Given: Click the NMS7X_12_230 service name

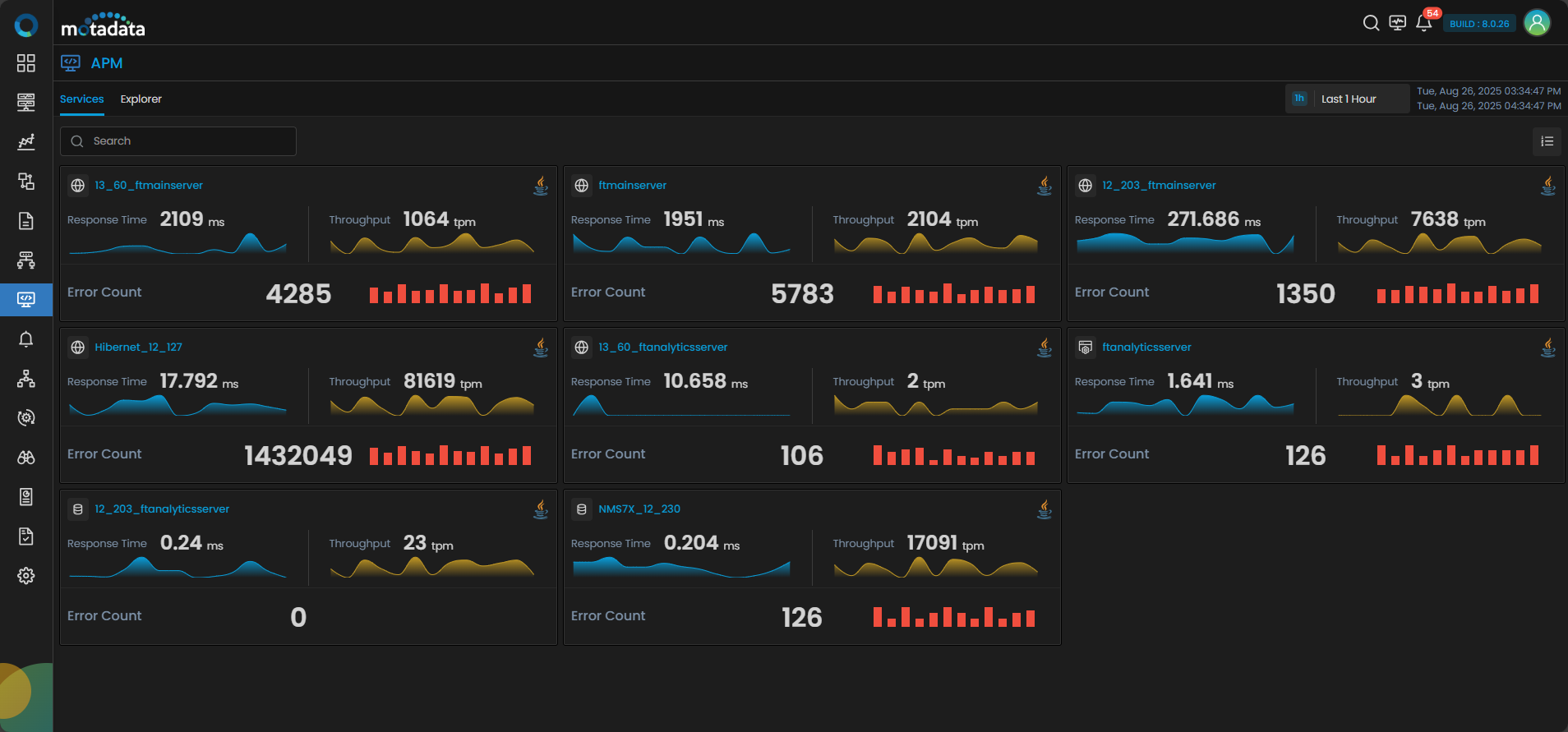Looking at the screenshot, I should coord(639,509).
